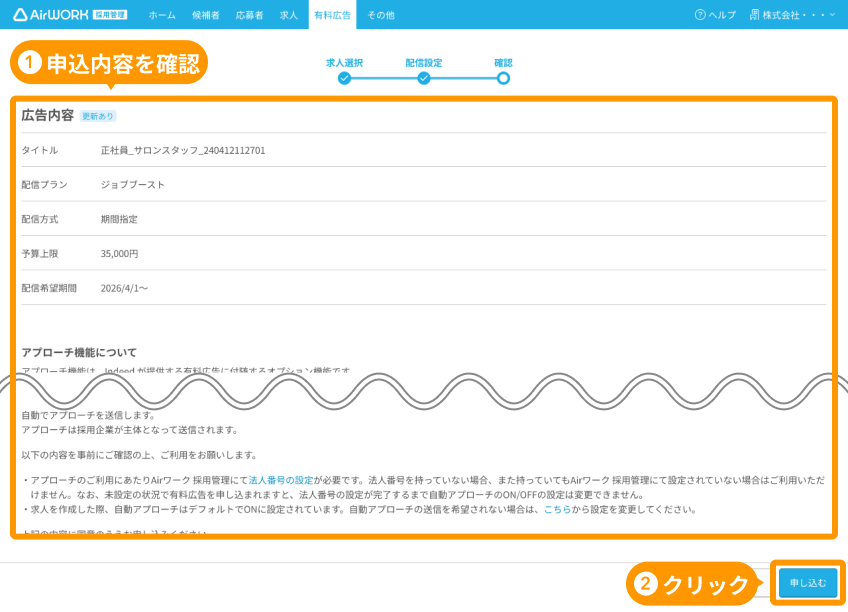Viewport: 848px width, 612px height.
Task: Click the タイトル row label
Action: pos(39,150)
